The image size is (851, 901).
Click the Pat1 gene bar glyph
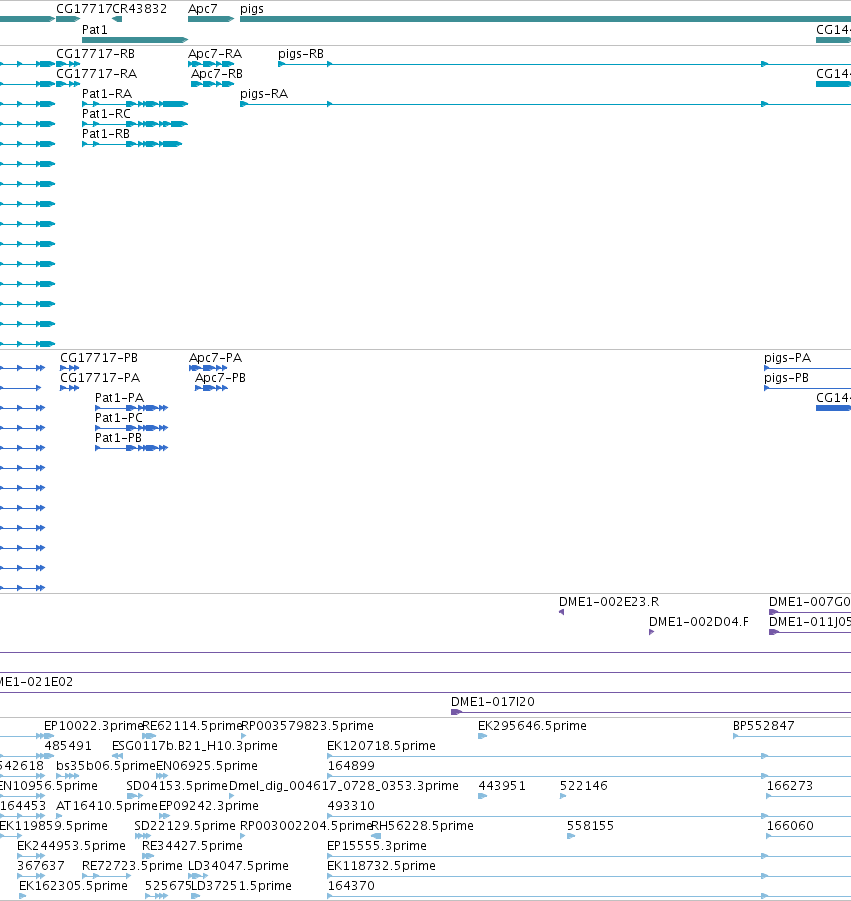click(135, 40)
